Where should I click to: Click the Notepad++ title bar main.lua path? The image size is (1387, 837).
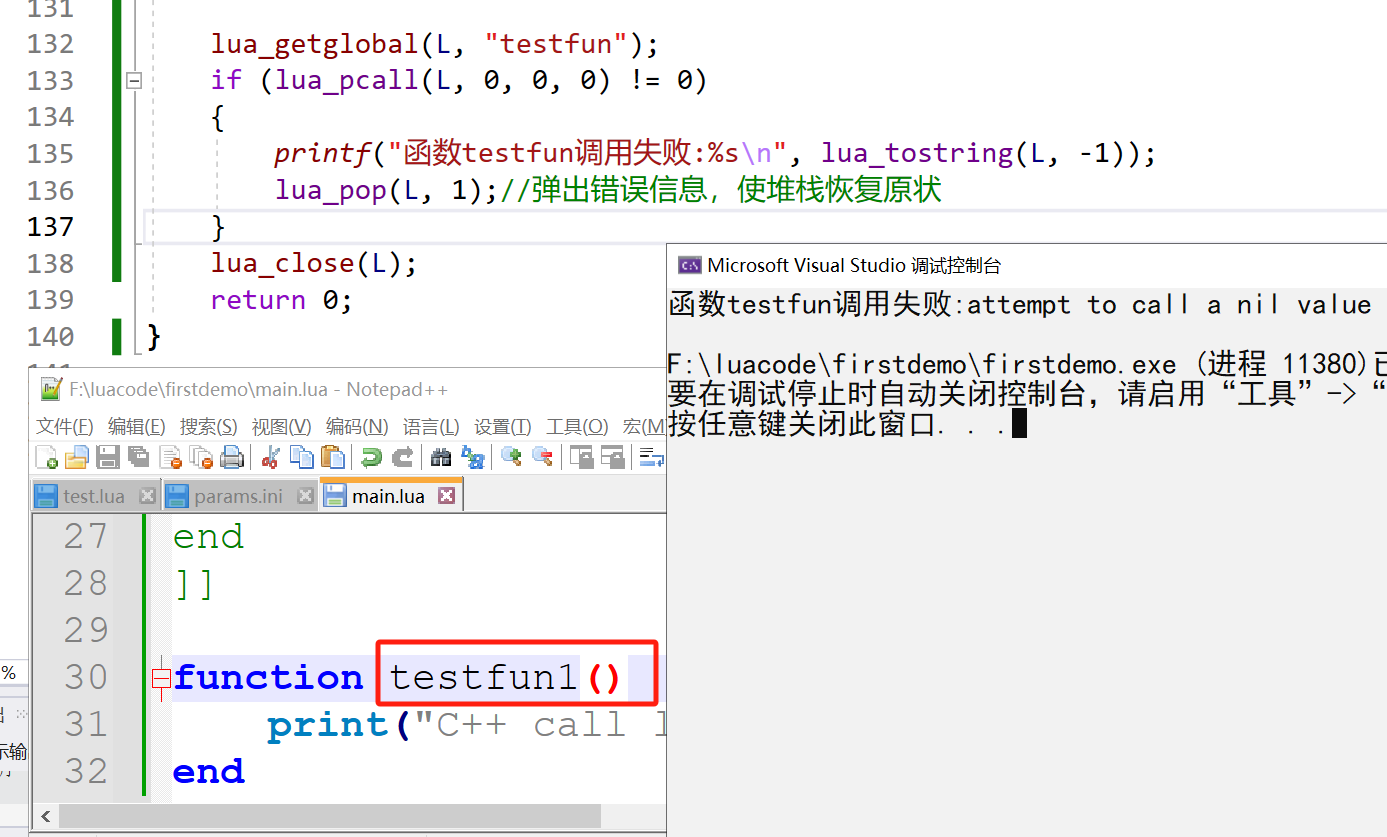tap(258, 389)
